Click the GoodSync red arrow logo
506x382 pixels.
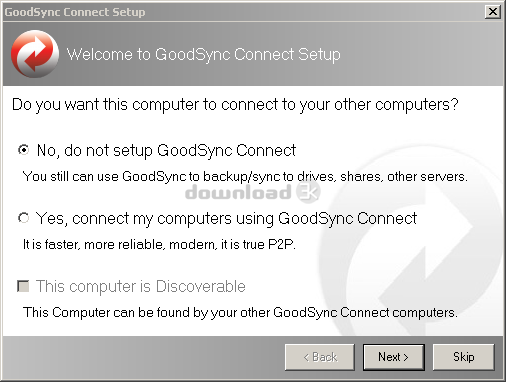(x=35, y=54)
